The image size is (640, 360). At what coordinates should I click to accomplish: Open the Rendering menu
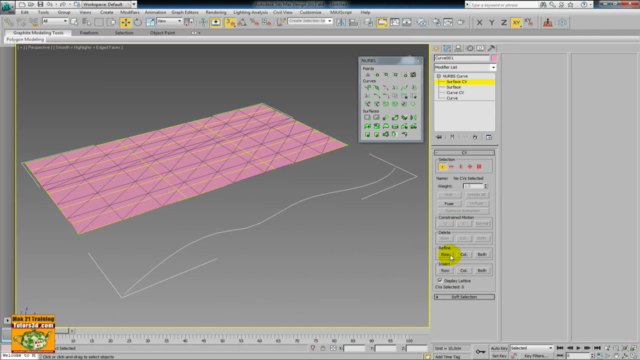[x=216, y=12]
